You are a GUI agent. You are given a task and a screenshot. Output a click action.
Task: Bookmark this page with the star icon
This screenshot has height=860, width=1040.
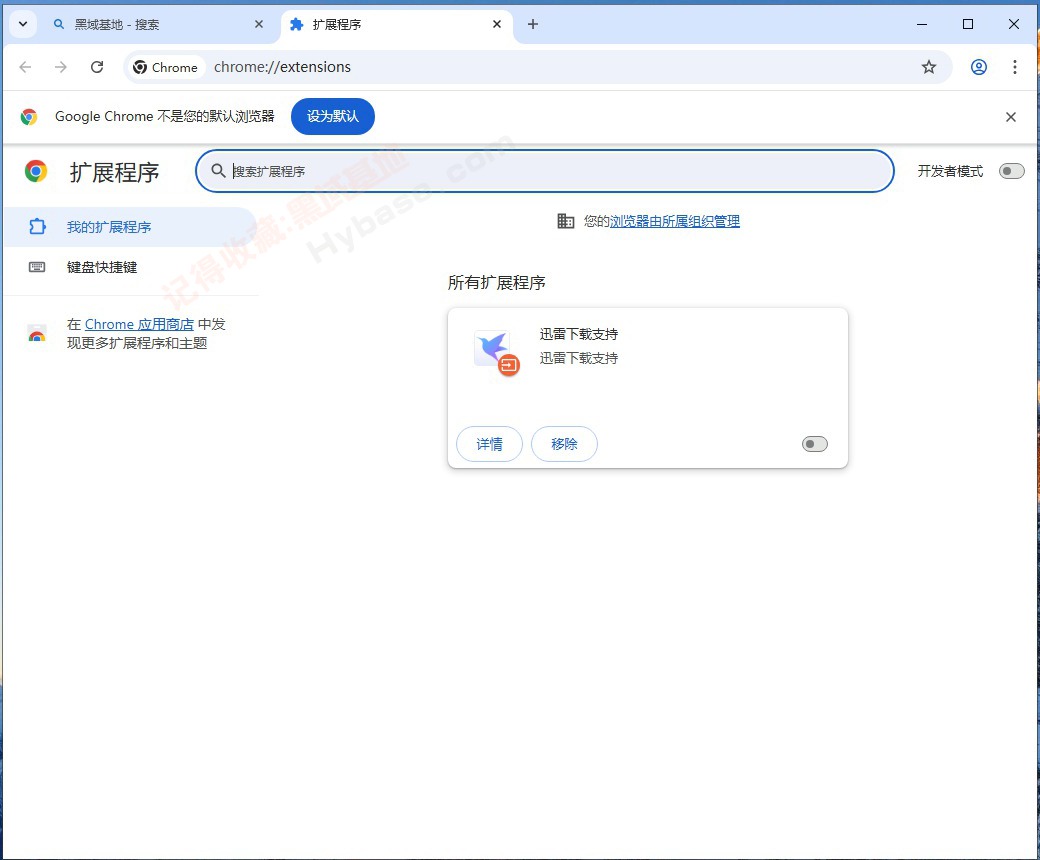pos(929,67)
